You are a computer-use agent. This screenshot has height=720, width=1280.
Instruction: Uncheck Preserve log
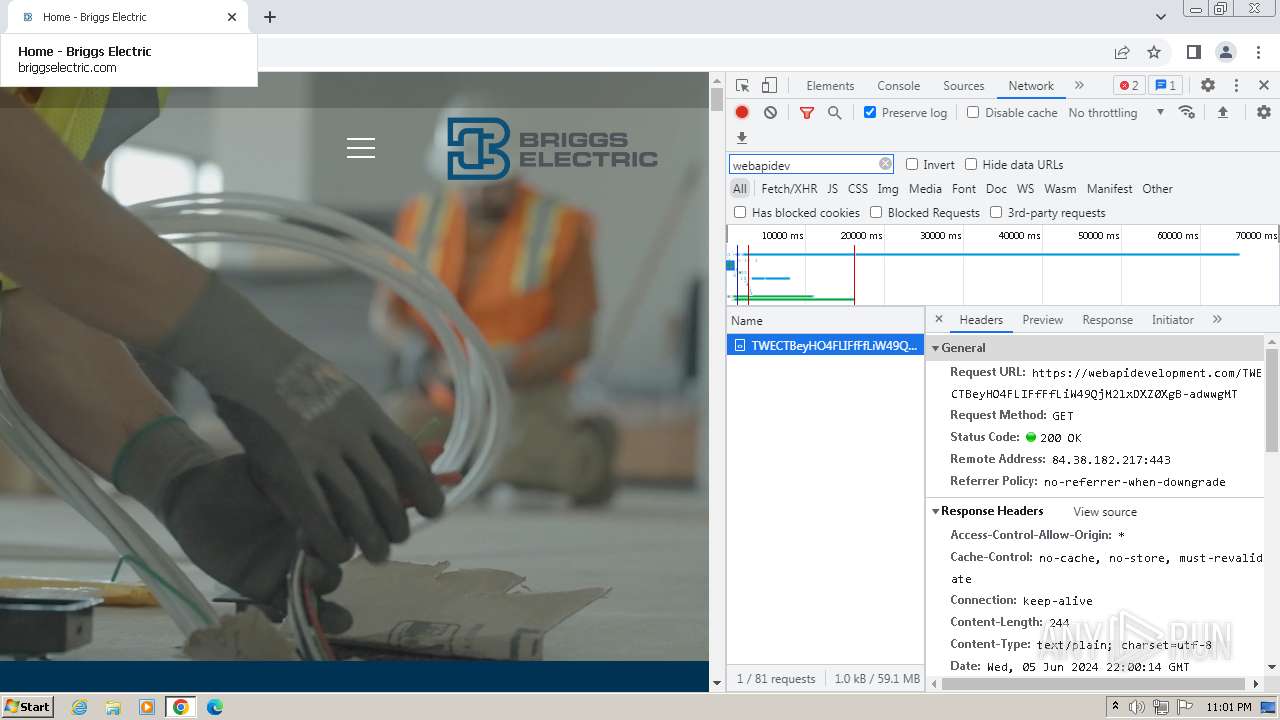click(870, 113)
